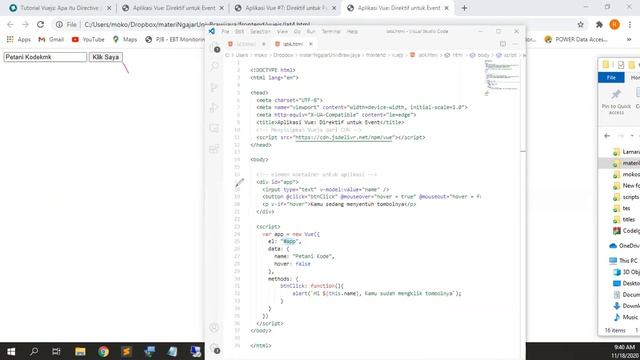Open Chrome extensions puzzle icon
Viewport: 640px width, 360px height.
[x=599, y=24]
